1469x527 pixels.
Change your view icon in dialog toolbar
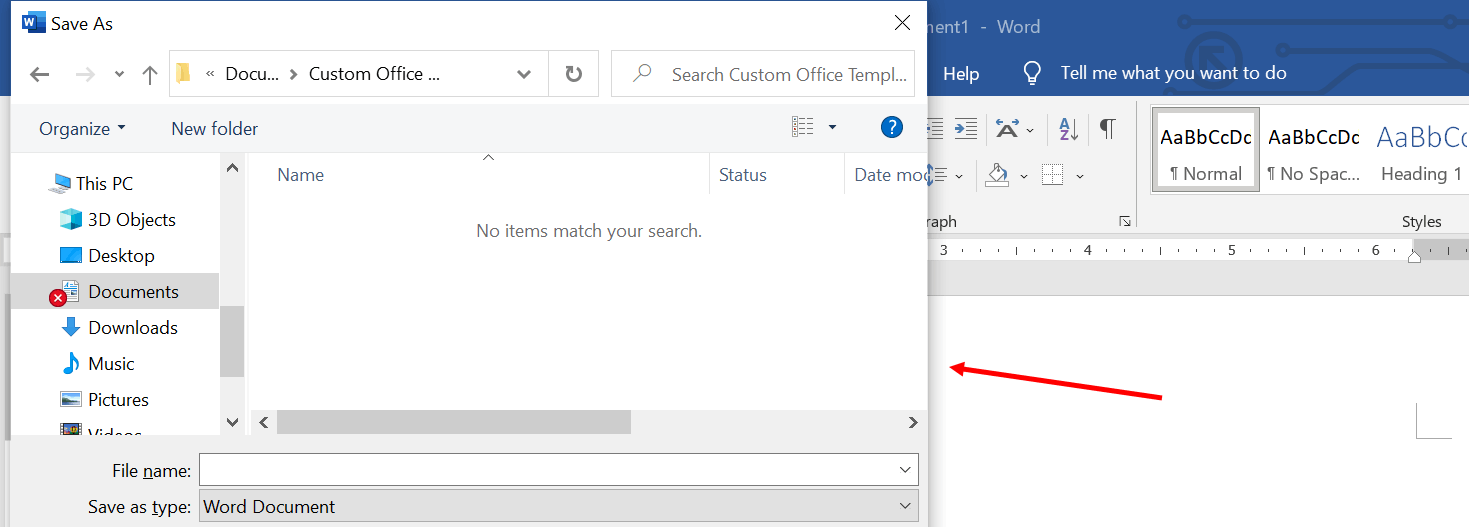coord(802,127)
